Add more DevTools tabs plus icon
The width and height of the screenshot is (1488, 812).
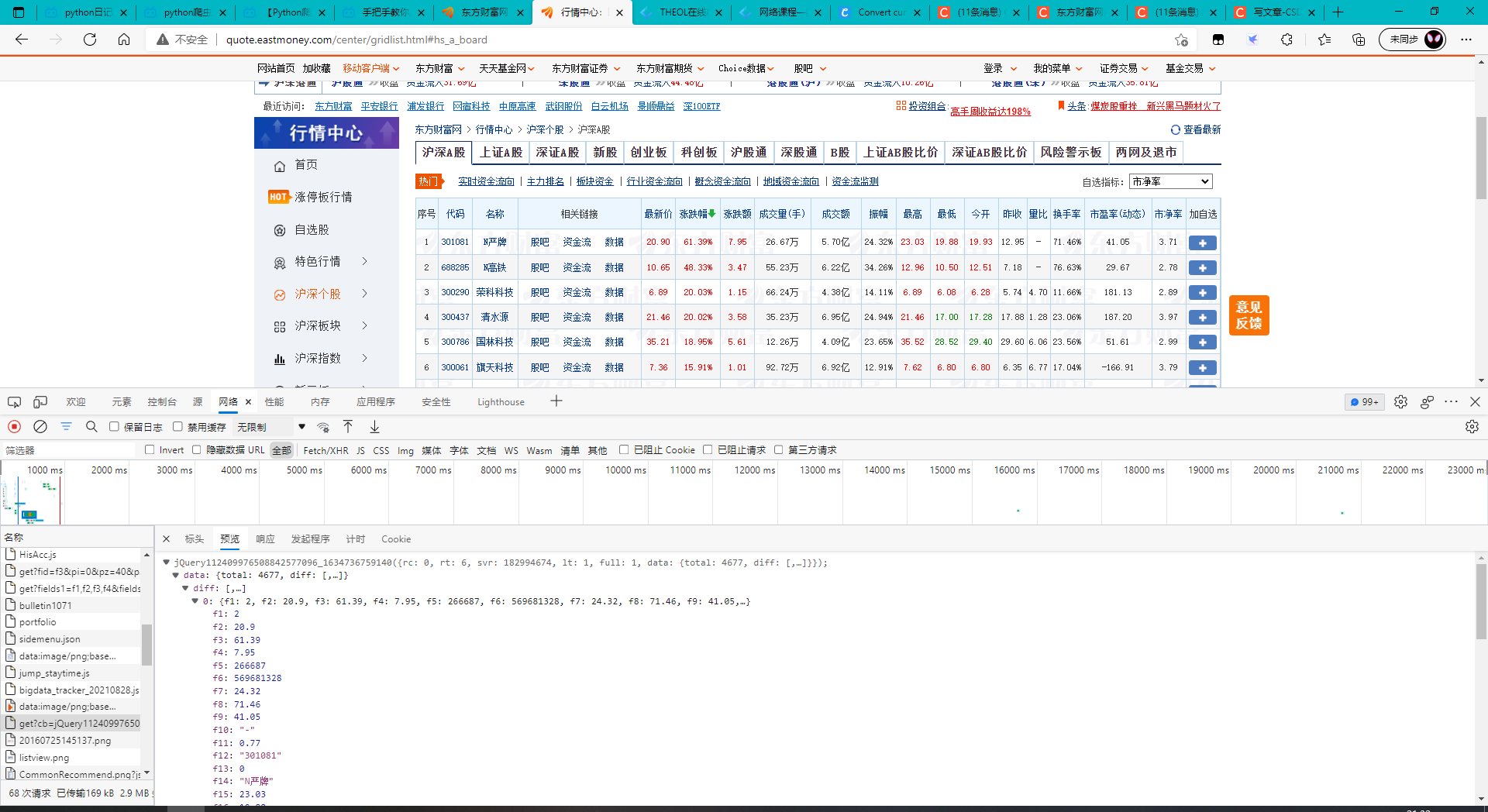(x=556, y=401)
